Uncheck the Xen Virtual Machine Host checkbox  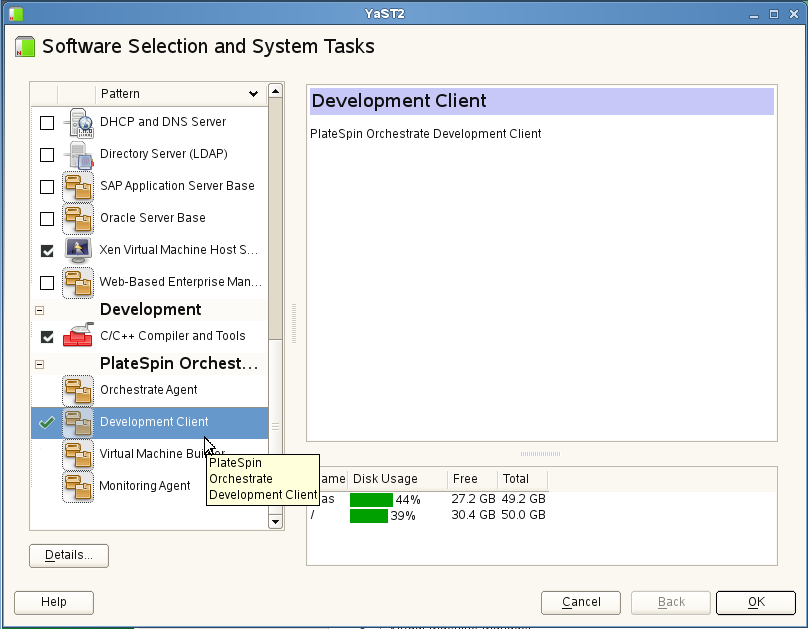click(47, 251)
